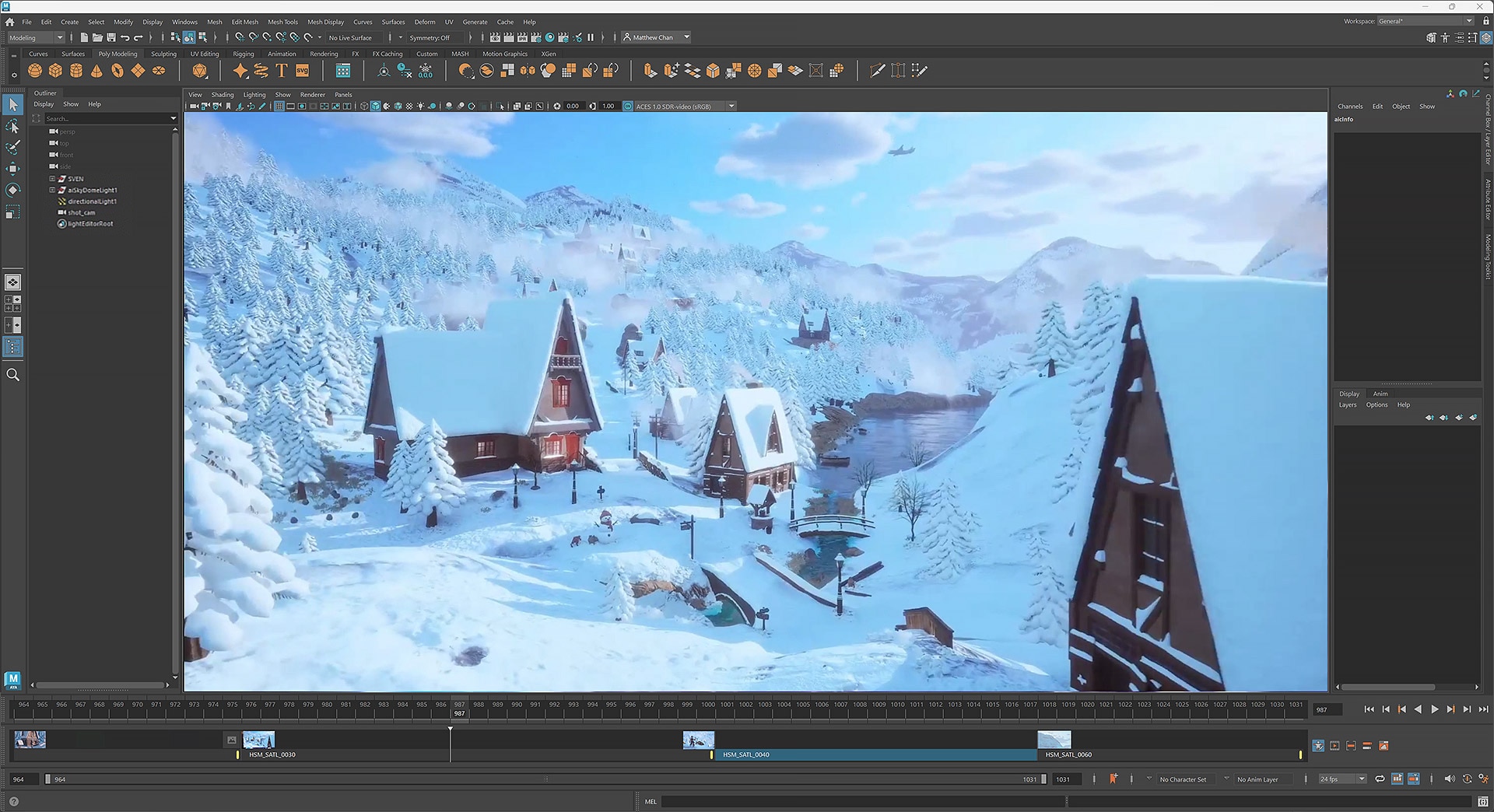
Task: Click the HSM_SATL_0040 shot clip
Action: (x=871, y=754)
